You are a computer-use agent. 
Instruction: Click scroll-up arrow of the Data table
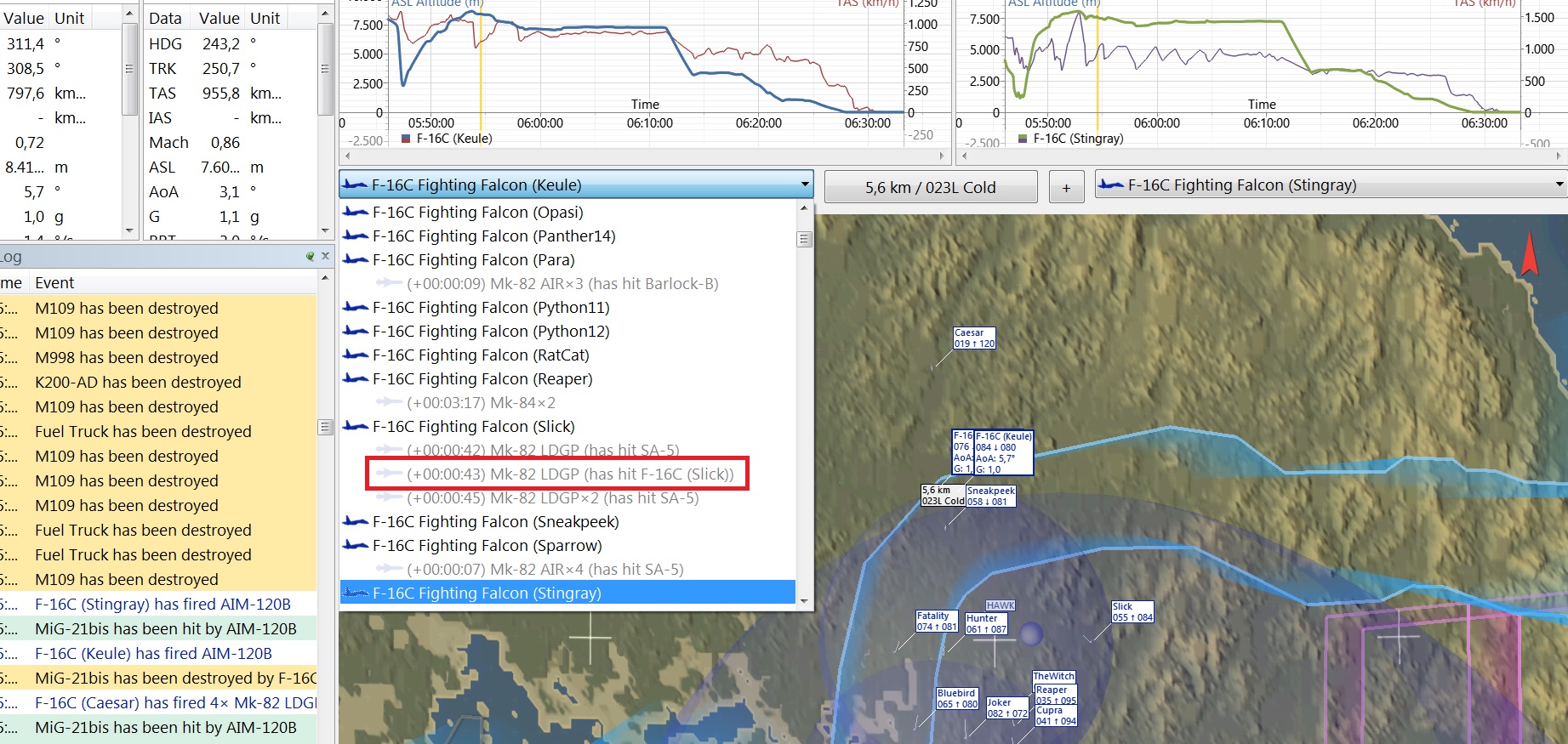325,14
